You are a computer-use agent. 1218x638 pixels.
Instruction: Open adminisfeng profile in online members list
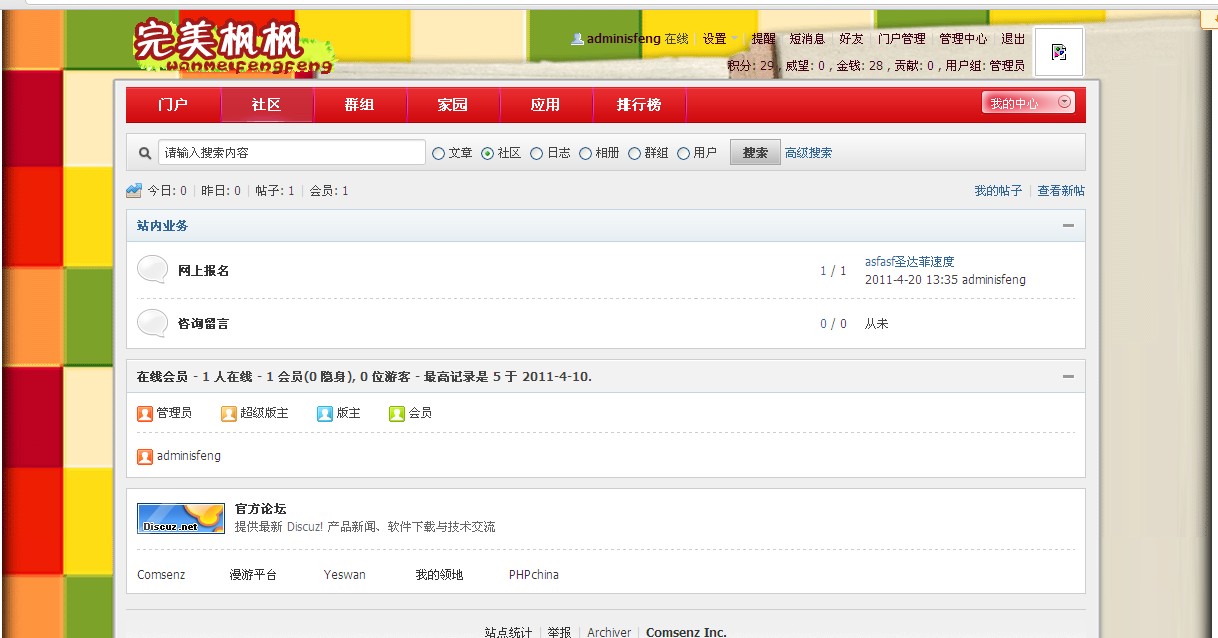click(188, 456)
